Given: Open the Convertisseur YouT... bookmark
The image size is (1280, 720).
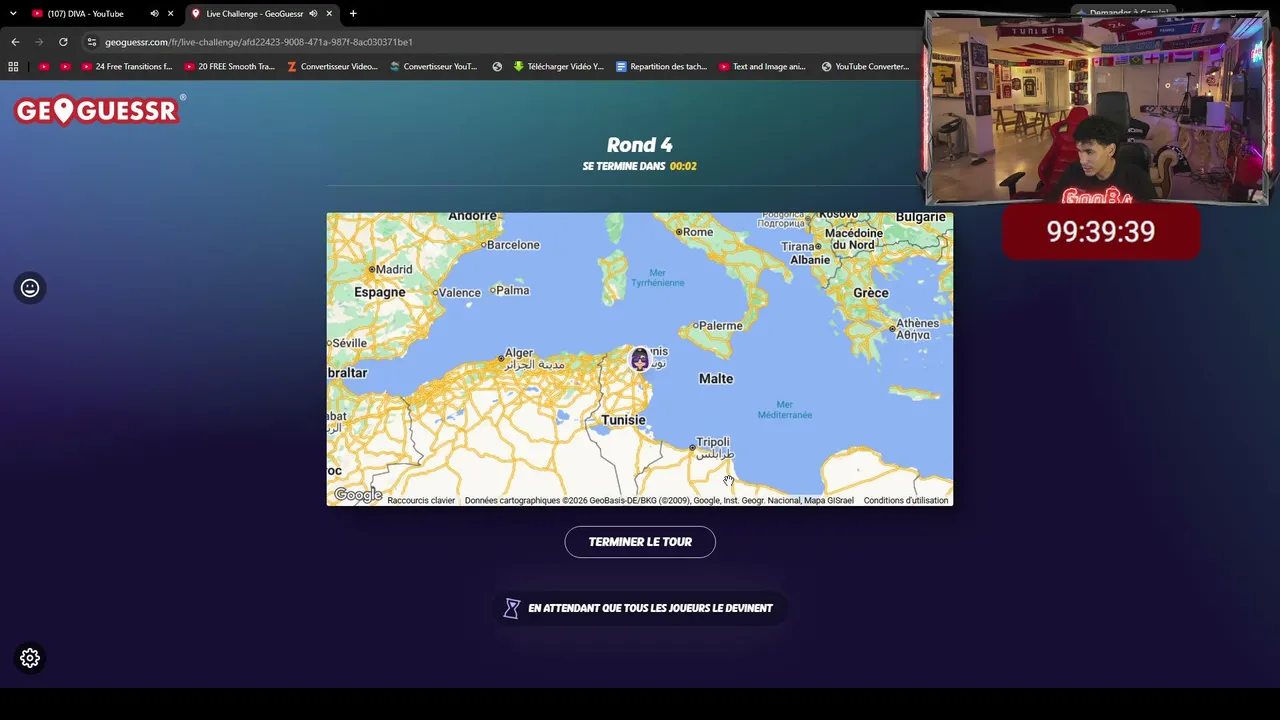Looking at the screenshot, I should 434,67.
